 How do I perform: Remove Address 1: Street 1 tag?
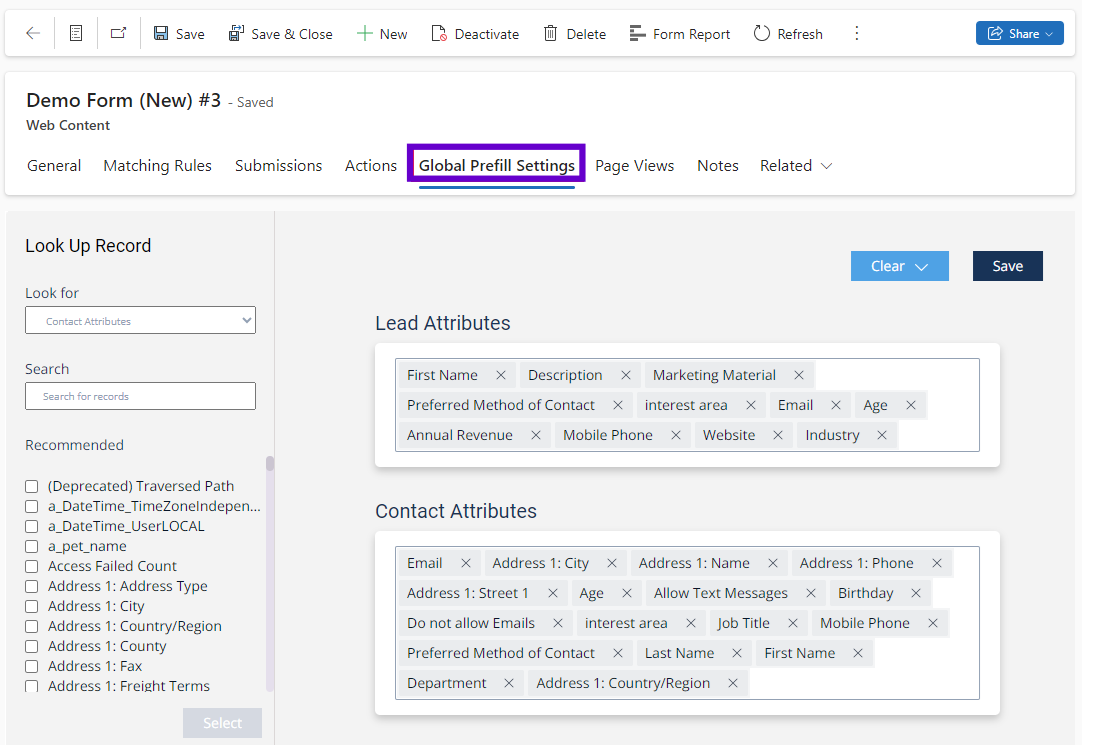552,593
